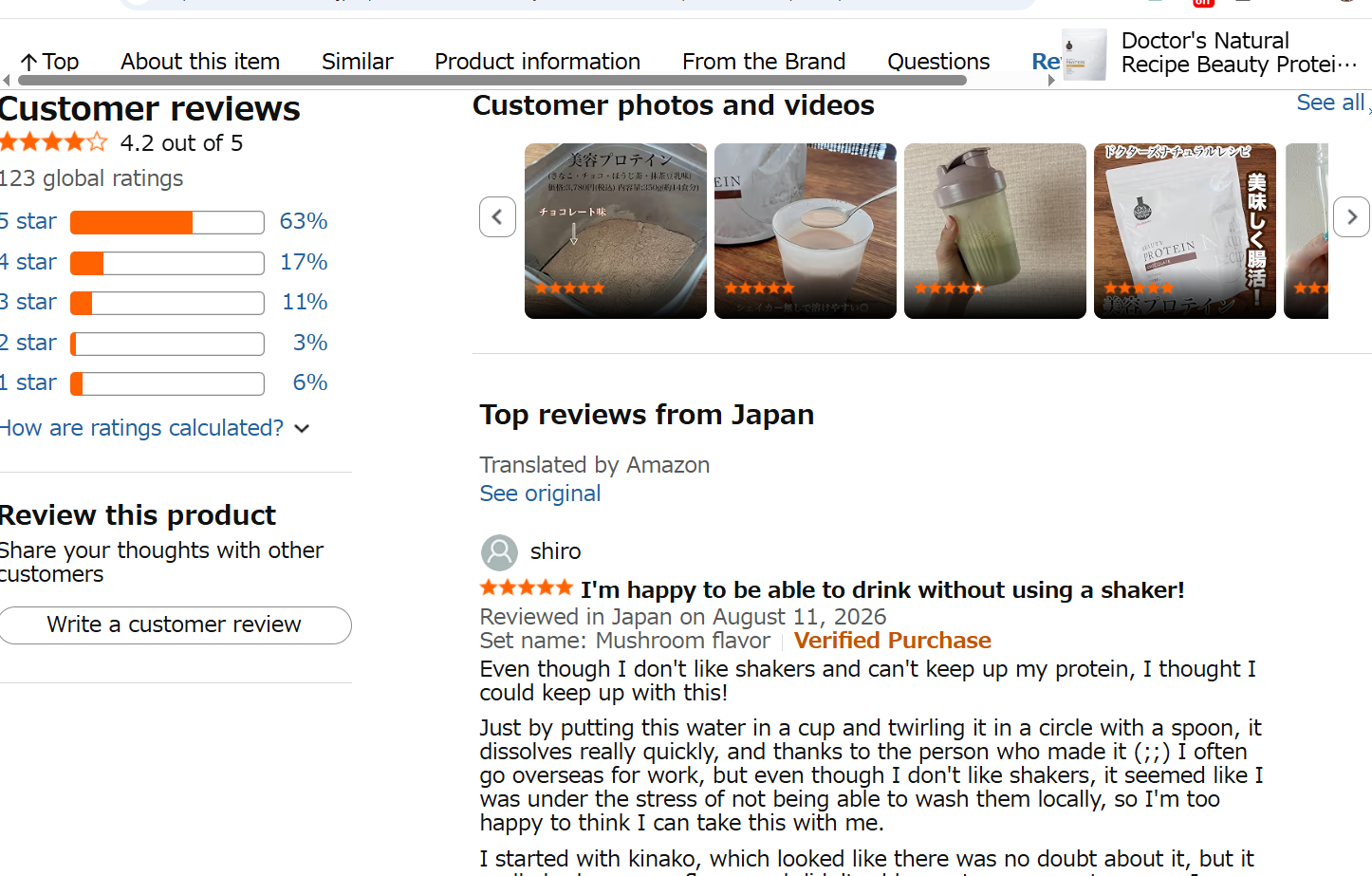1372x876 pixels.
Task: Open the chocolate powder customer photo
Action: click(616, 231)
